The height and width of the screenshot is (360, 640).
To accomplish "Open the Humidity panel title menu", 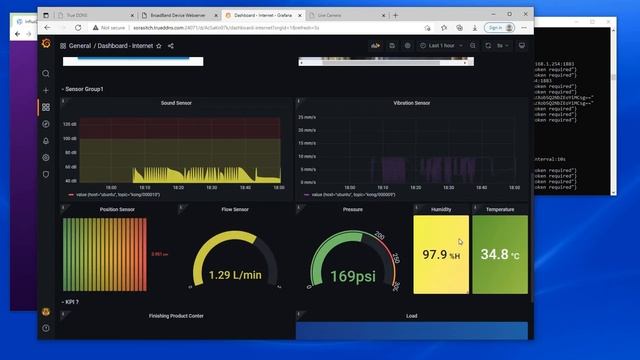I will (441, 209).
